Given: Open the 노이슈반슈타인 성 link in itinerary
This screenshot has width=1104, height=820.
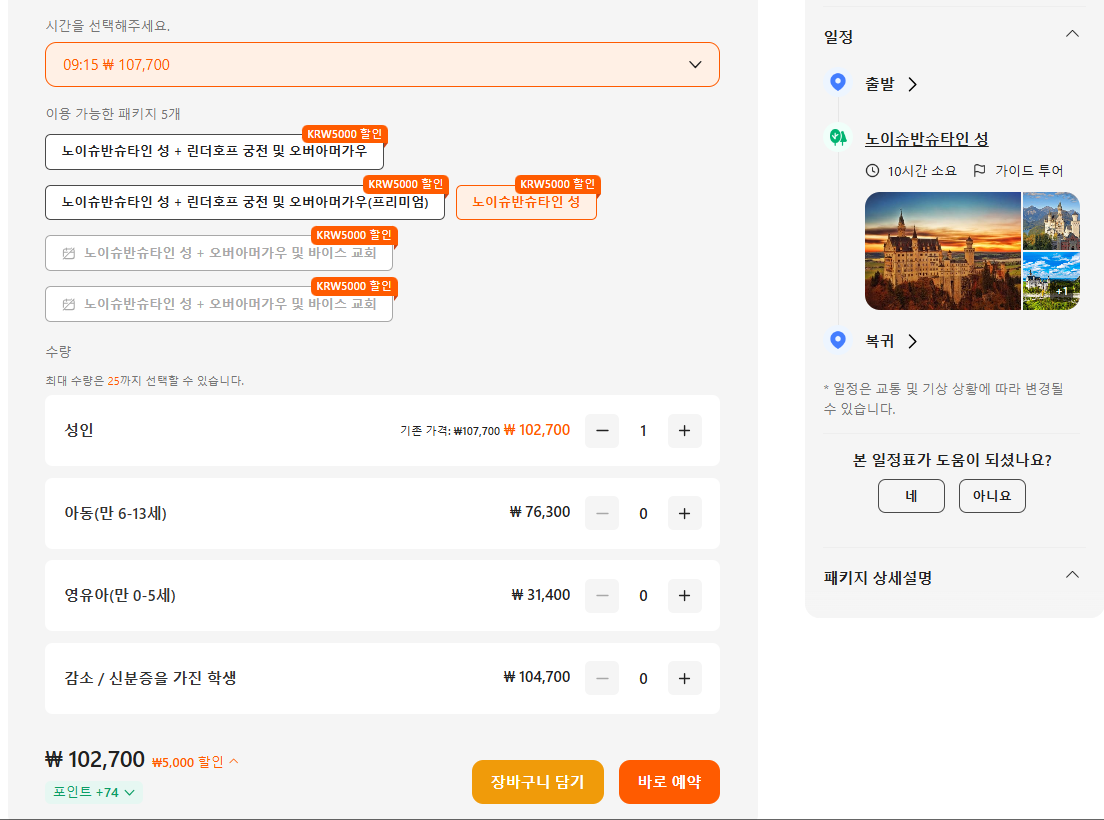Looking at the screenshot, I should [x=927, y=139].
